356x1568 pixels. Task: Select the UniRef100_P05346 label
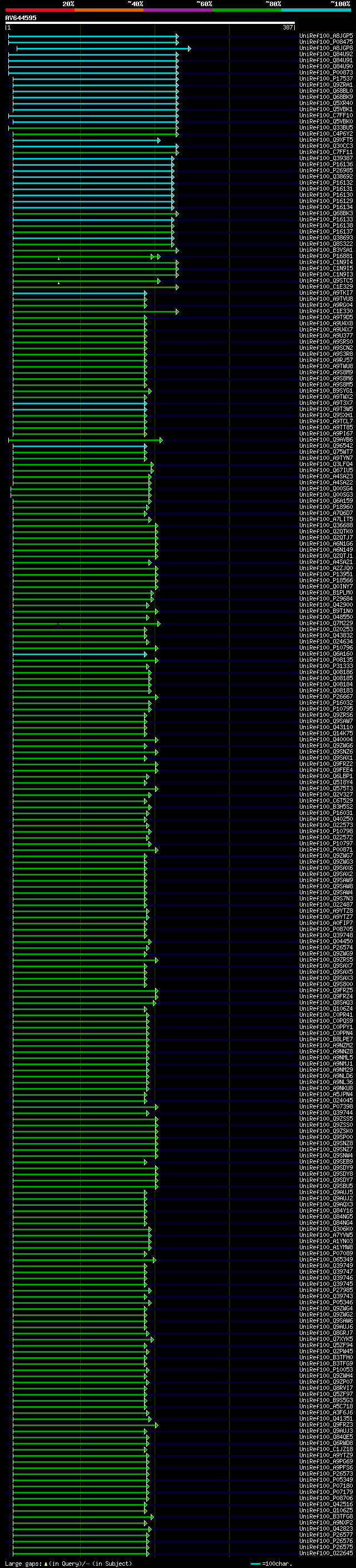point(326,1302)
